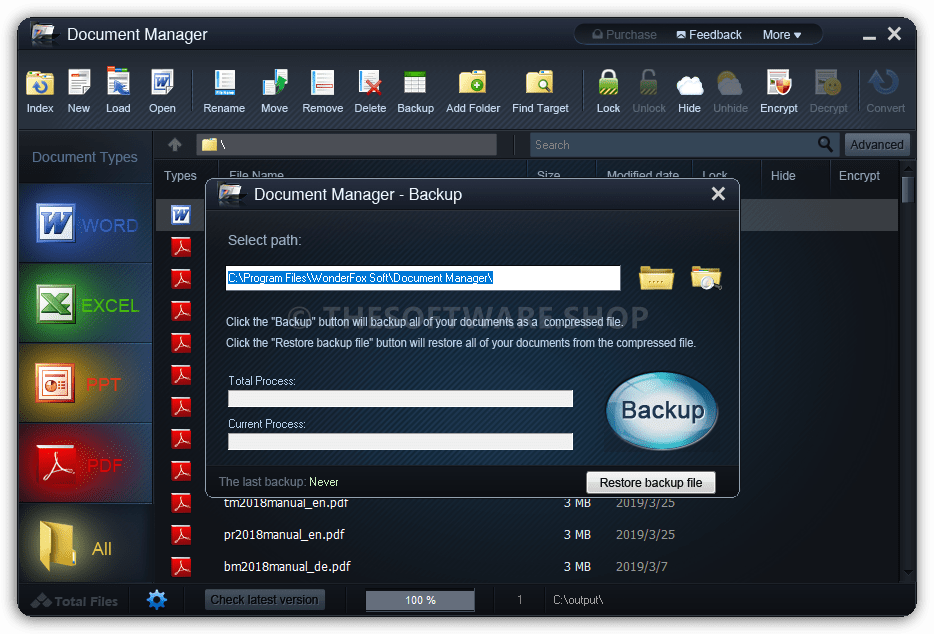Click the Encrypt shield icon
Viewport: 934px width, 634px height.
coord(779,91)
